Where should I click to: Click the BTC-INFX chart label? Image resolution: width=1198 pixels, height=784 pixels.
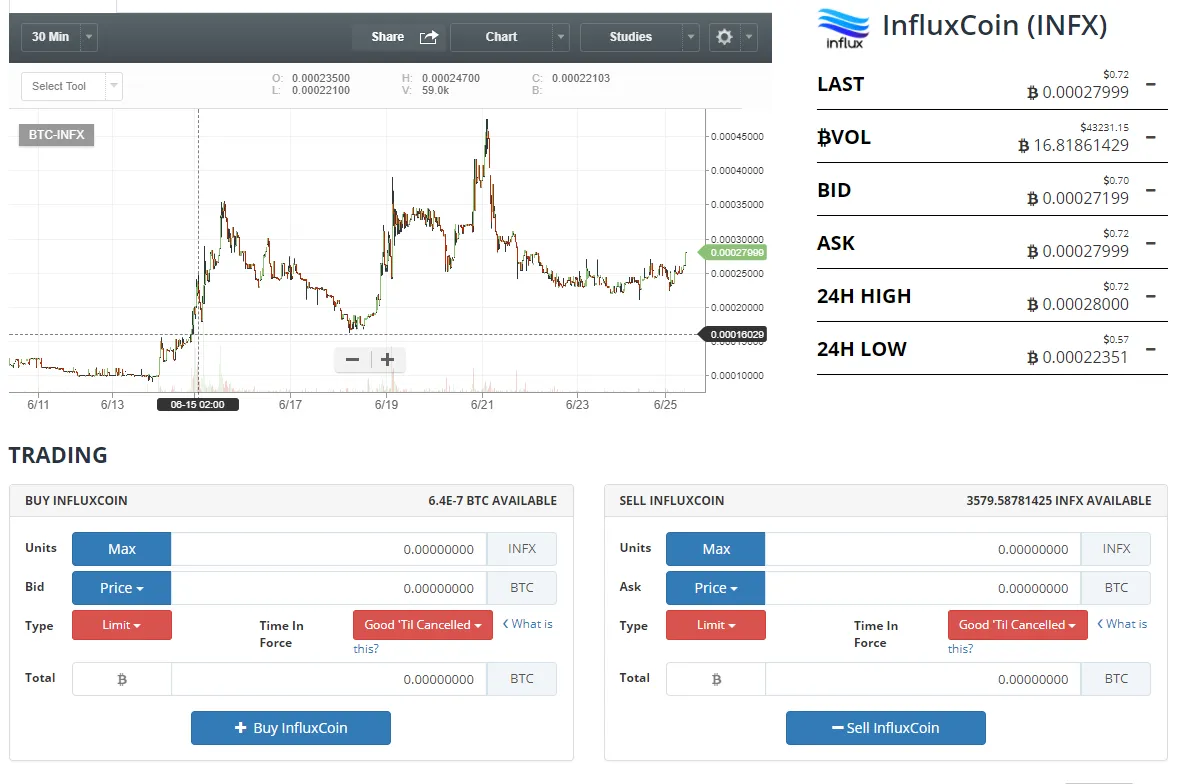click(57, 134)
